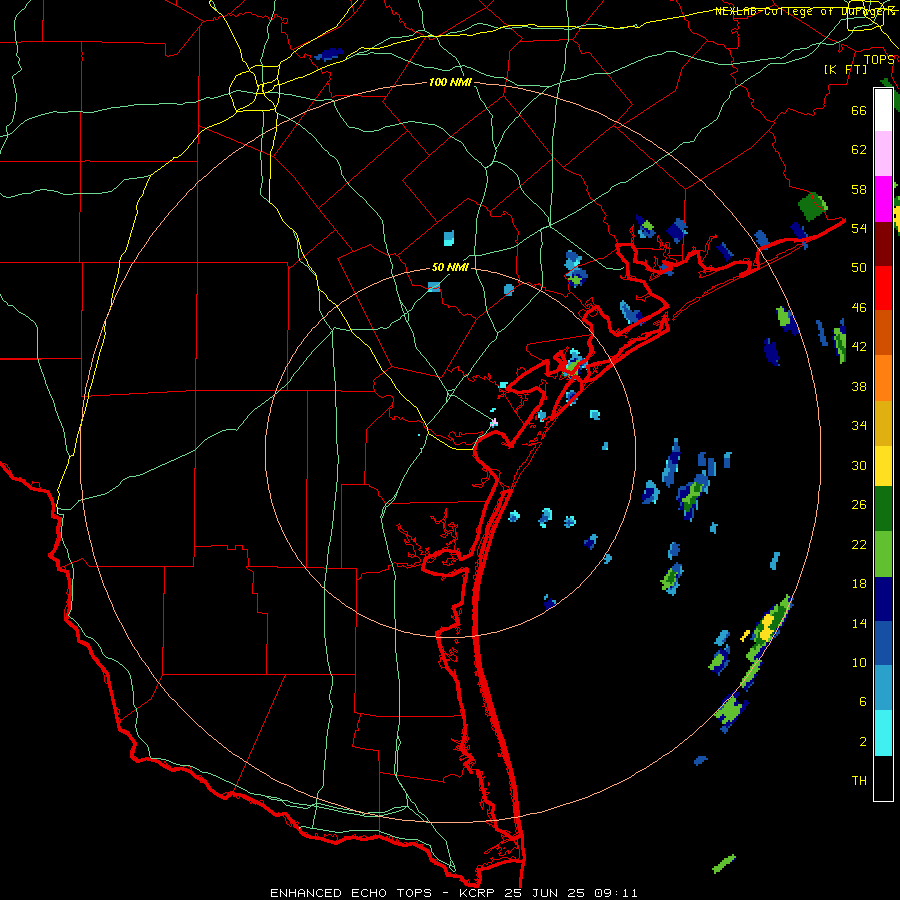Image resolution: width=900 pixels, height=900 pixels.
Task: Click the '30' legend value
Action: pos(859,465)
